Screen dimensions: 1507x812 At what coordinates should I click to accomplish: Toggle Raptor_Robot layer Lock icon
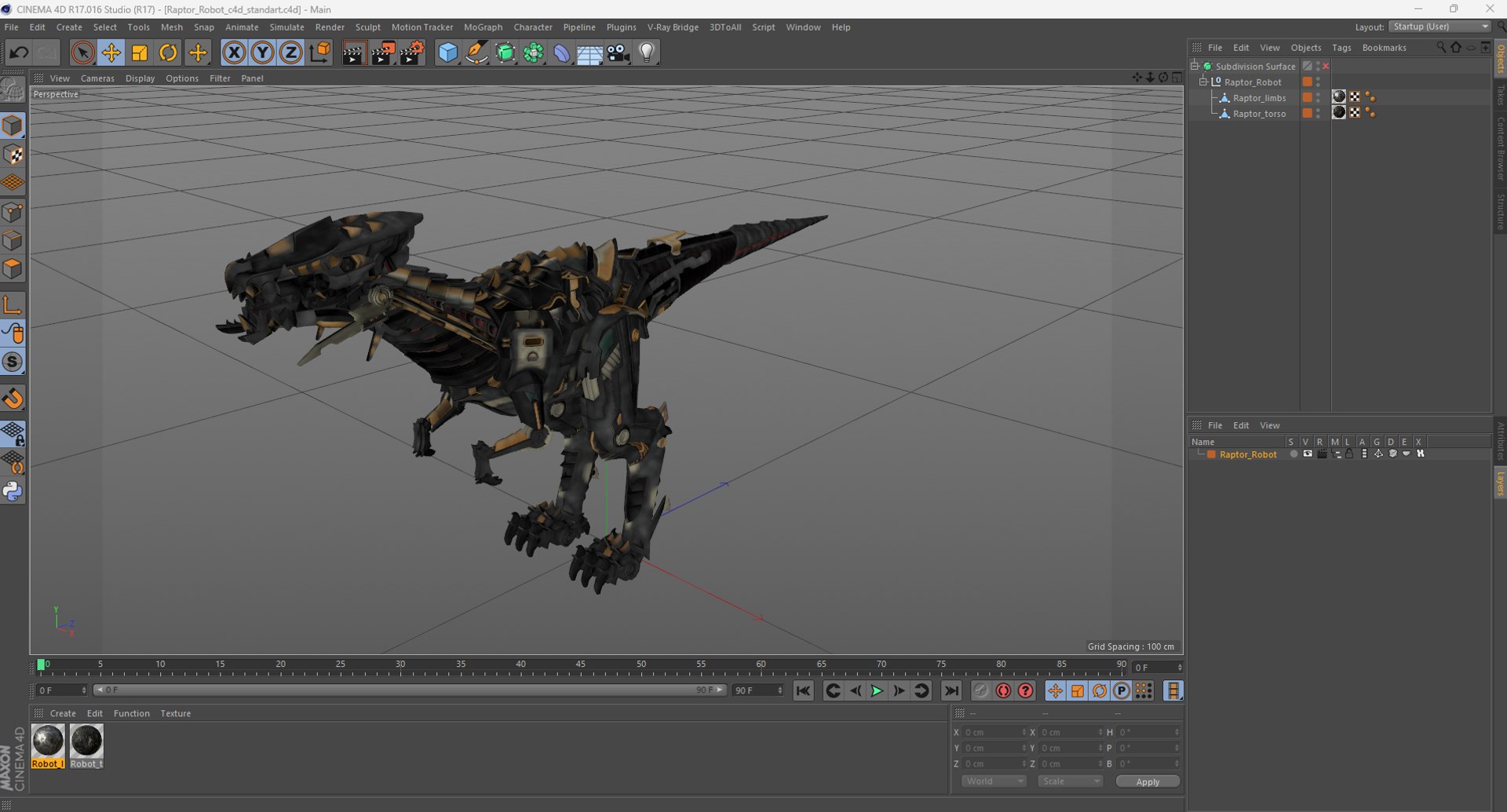click(x=1349, y=454)
